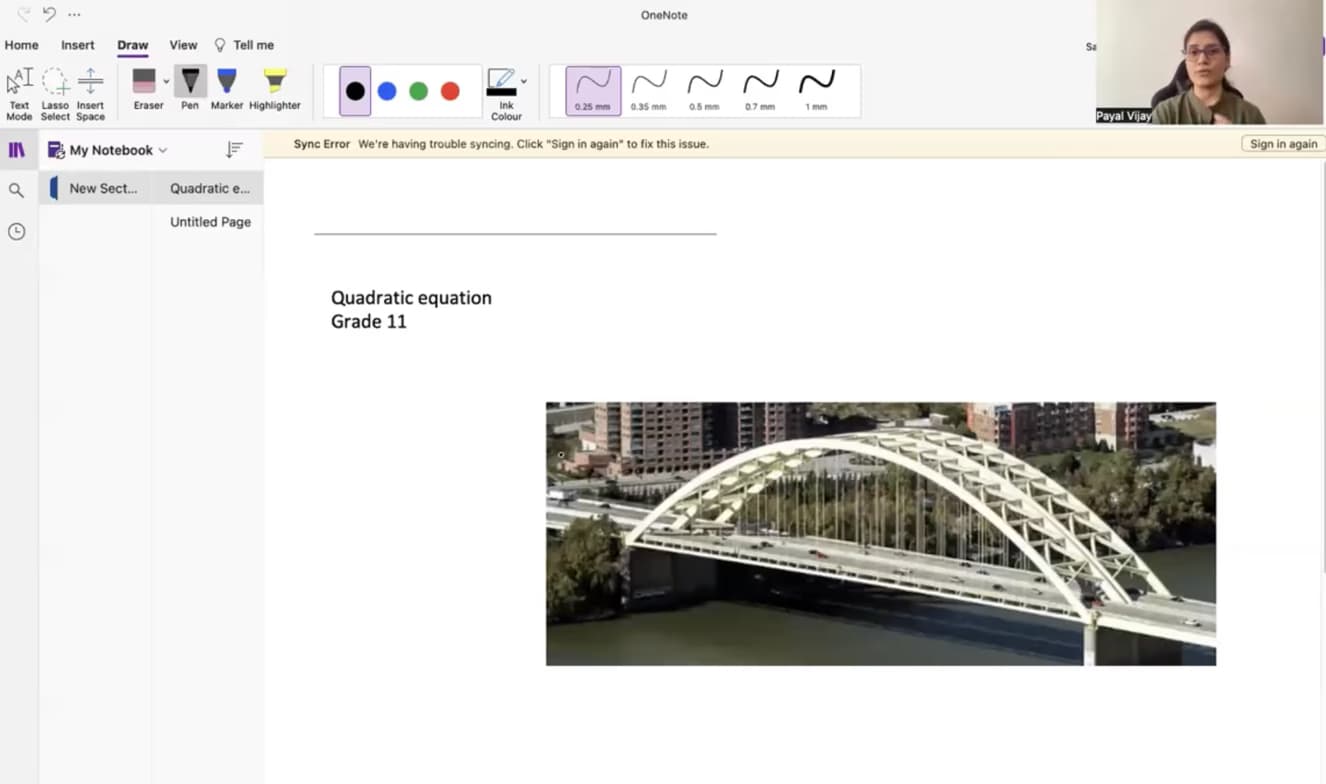Set pen thickness to 1 mm
Screen dimensions: 1326x784
pyautogui.click(x=817, y=91)
